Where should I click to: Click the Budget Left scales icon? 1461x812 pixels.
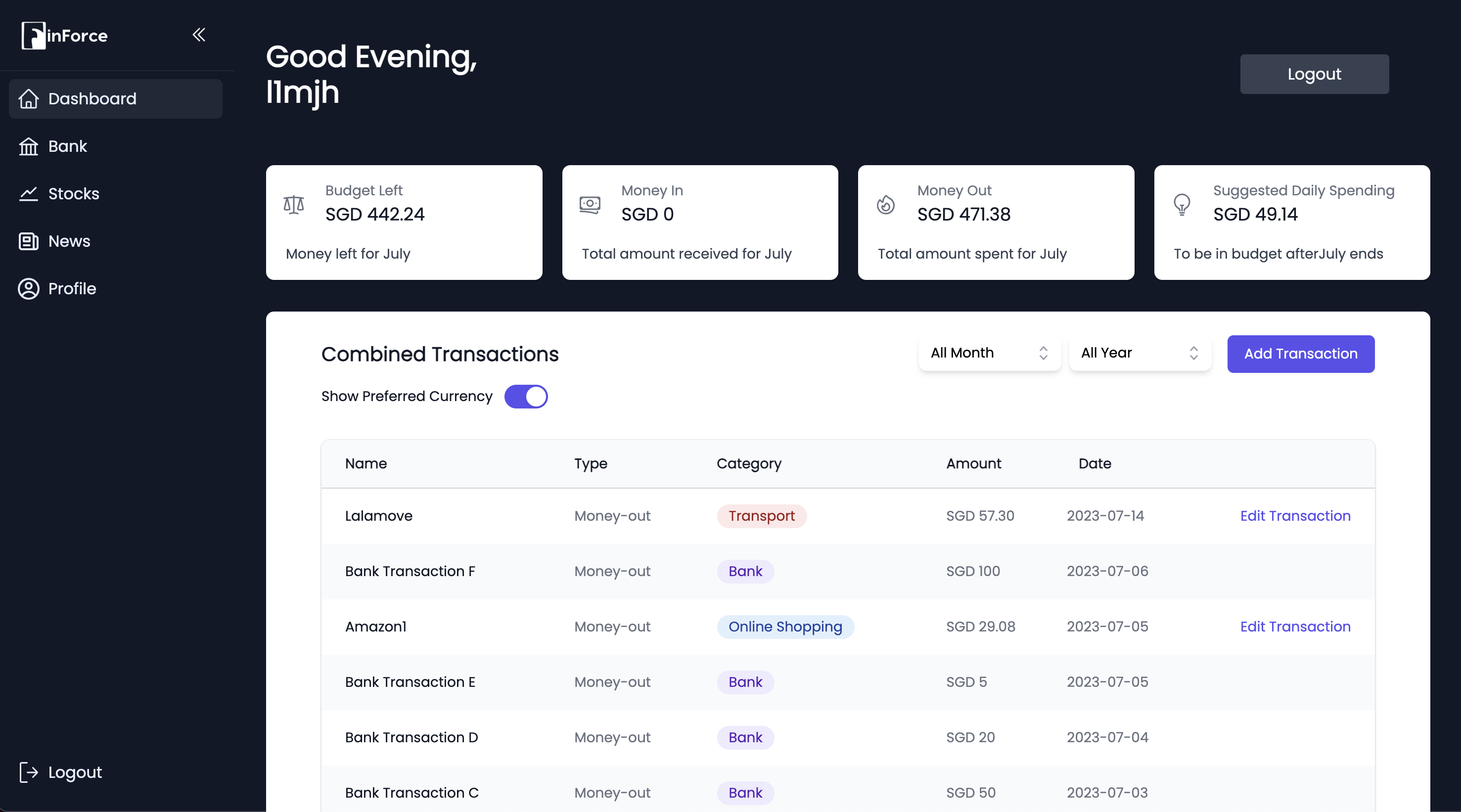[294, 204]
